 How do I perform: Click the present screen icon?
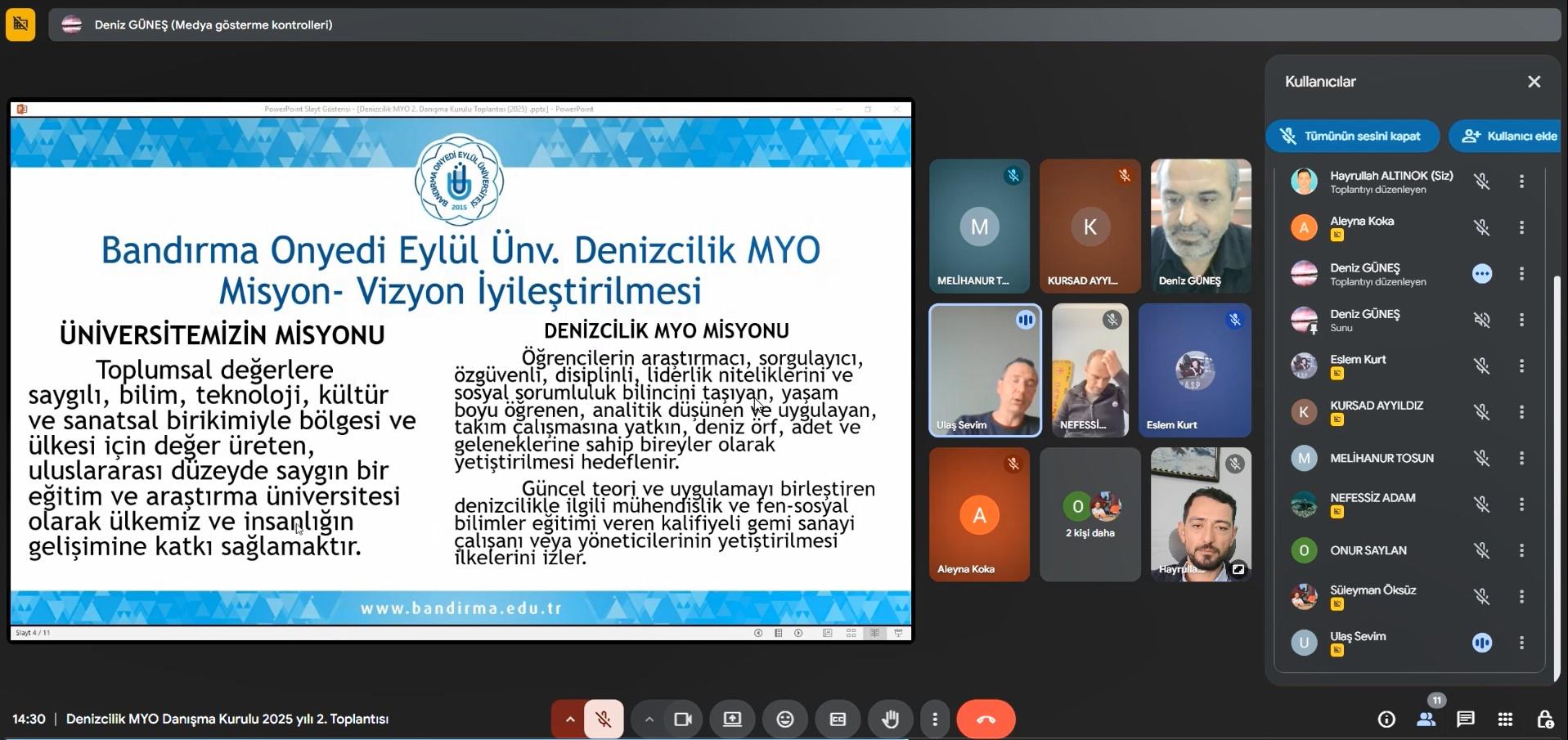click(x=732, y=719)
